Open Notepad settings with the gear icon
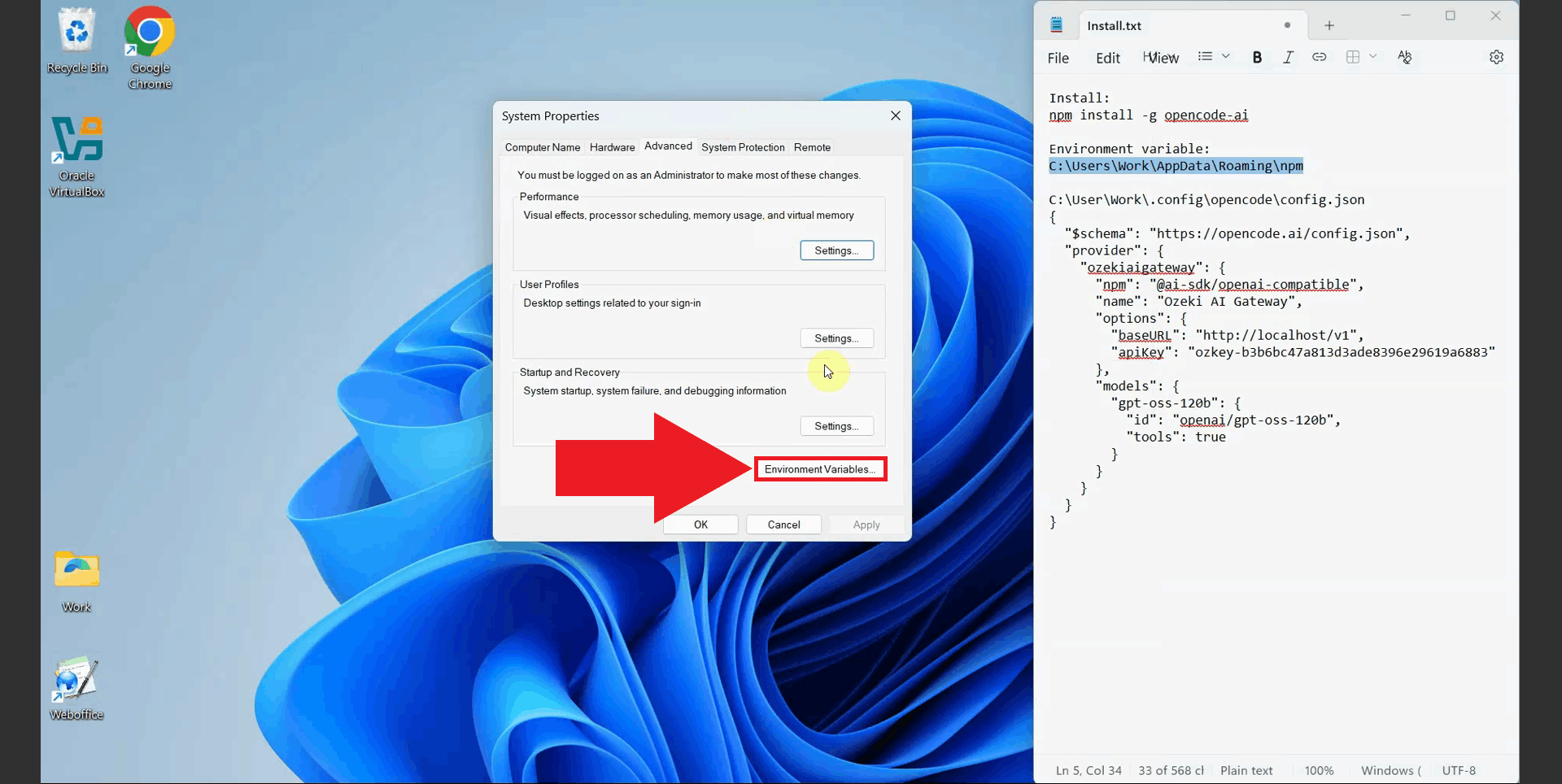This screenshot has height=784, width=1562. coord(1497,57)
